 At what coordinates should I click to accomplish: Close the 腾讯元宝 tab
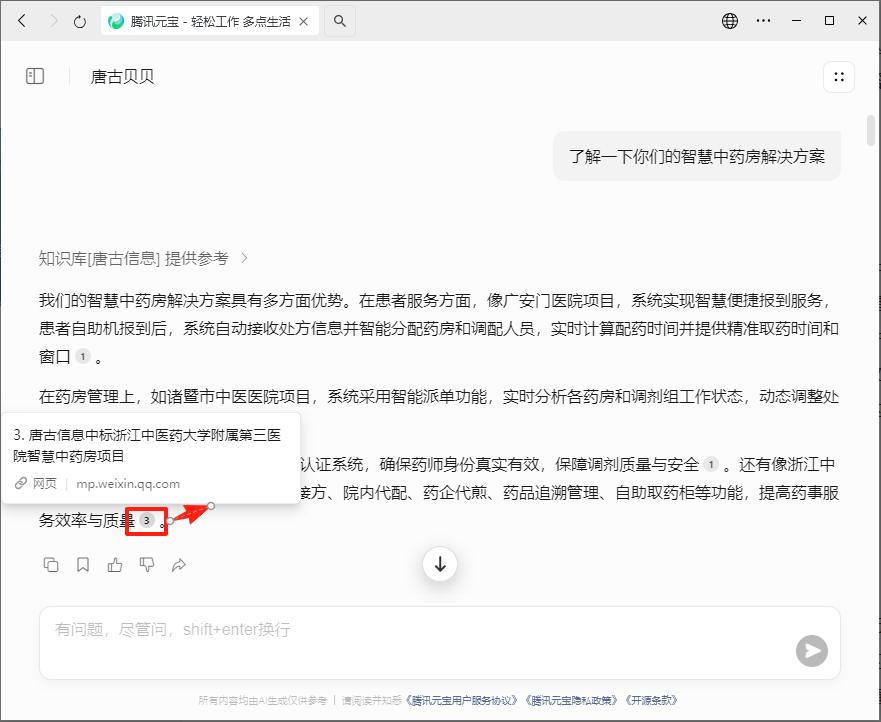point(303,21)
